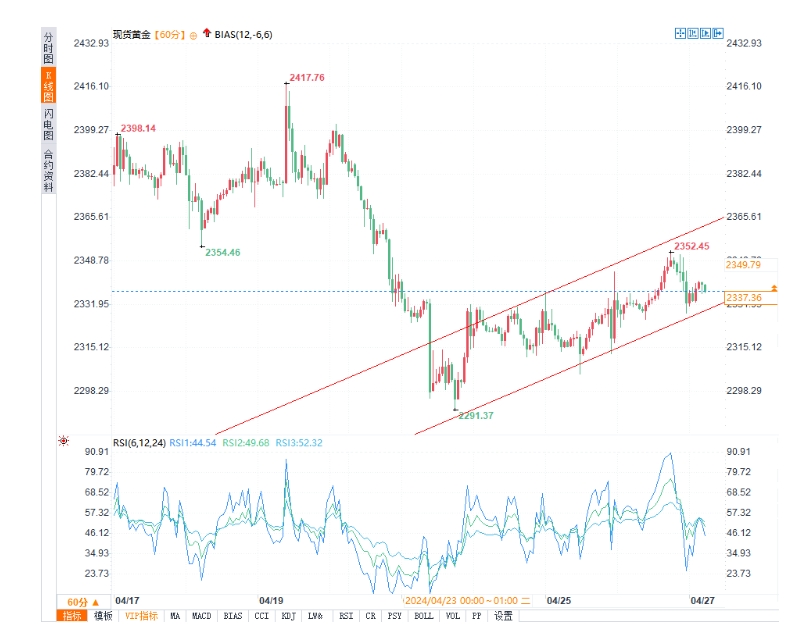The width and height of the screenshot is (806, 644).
Task: Expand the [60分] period selector
Action: (170, 31)
